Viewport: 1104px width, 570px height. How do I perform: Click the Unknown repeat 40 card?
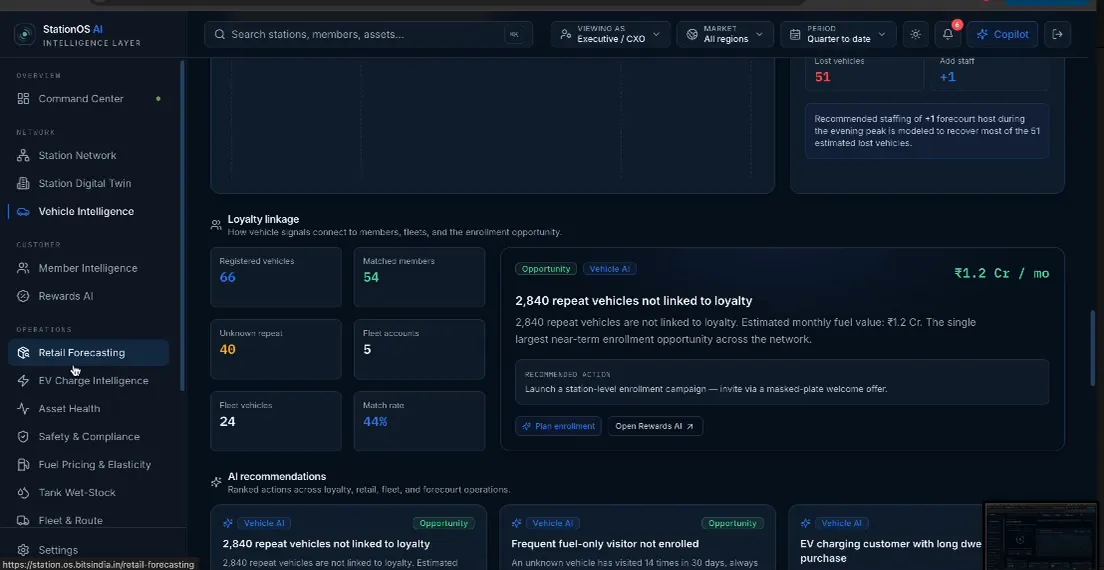[x=276, y=349]
